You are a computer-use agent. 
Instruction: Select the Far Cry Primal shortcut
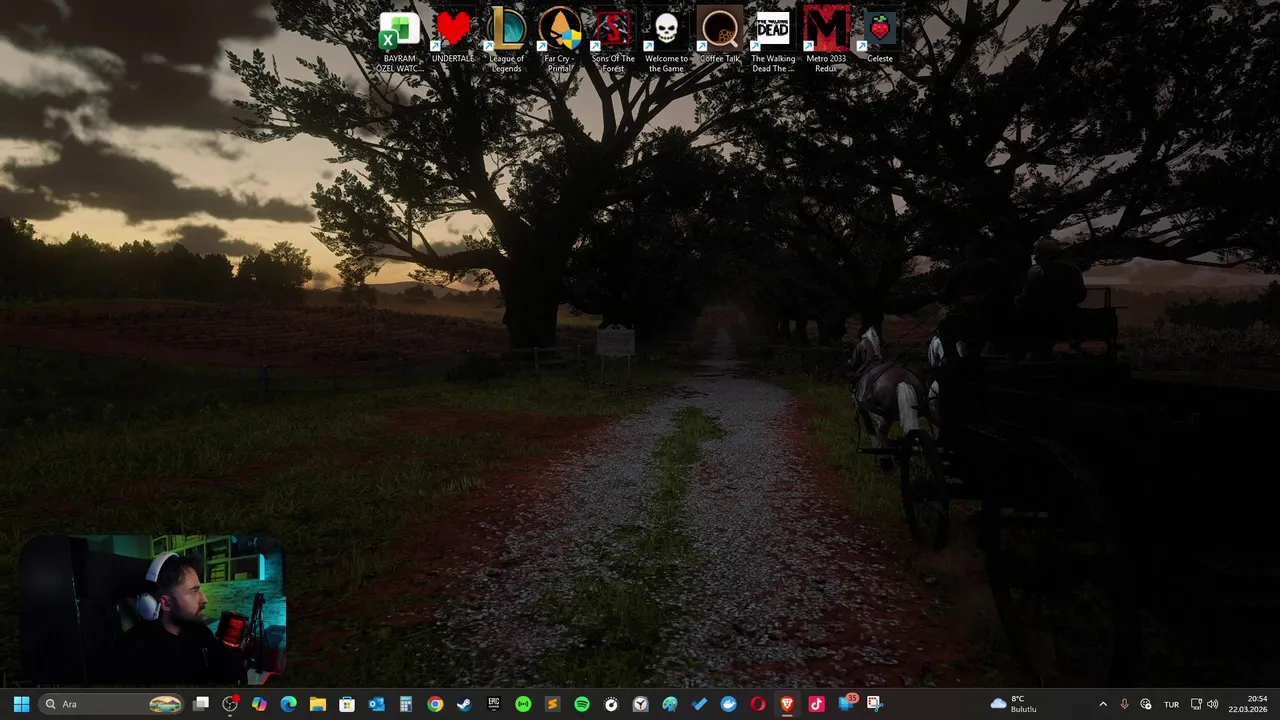(x=559, y=41)
